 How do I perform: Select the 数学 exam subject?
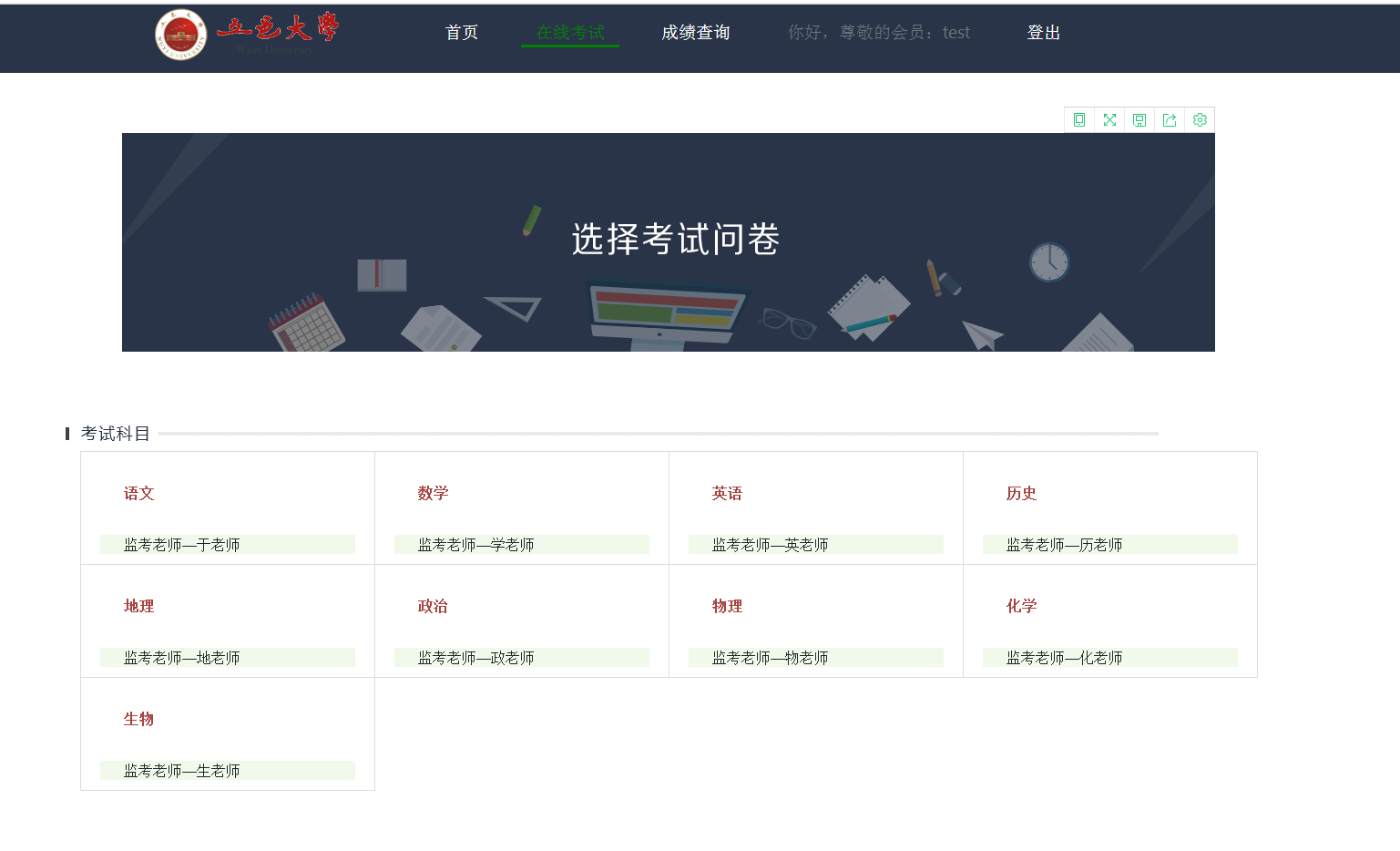[x=434, y=494]
